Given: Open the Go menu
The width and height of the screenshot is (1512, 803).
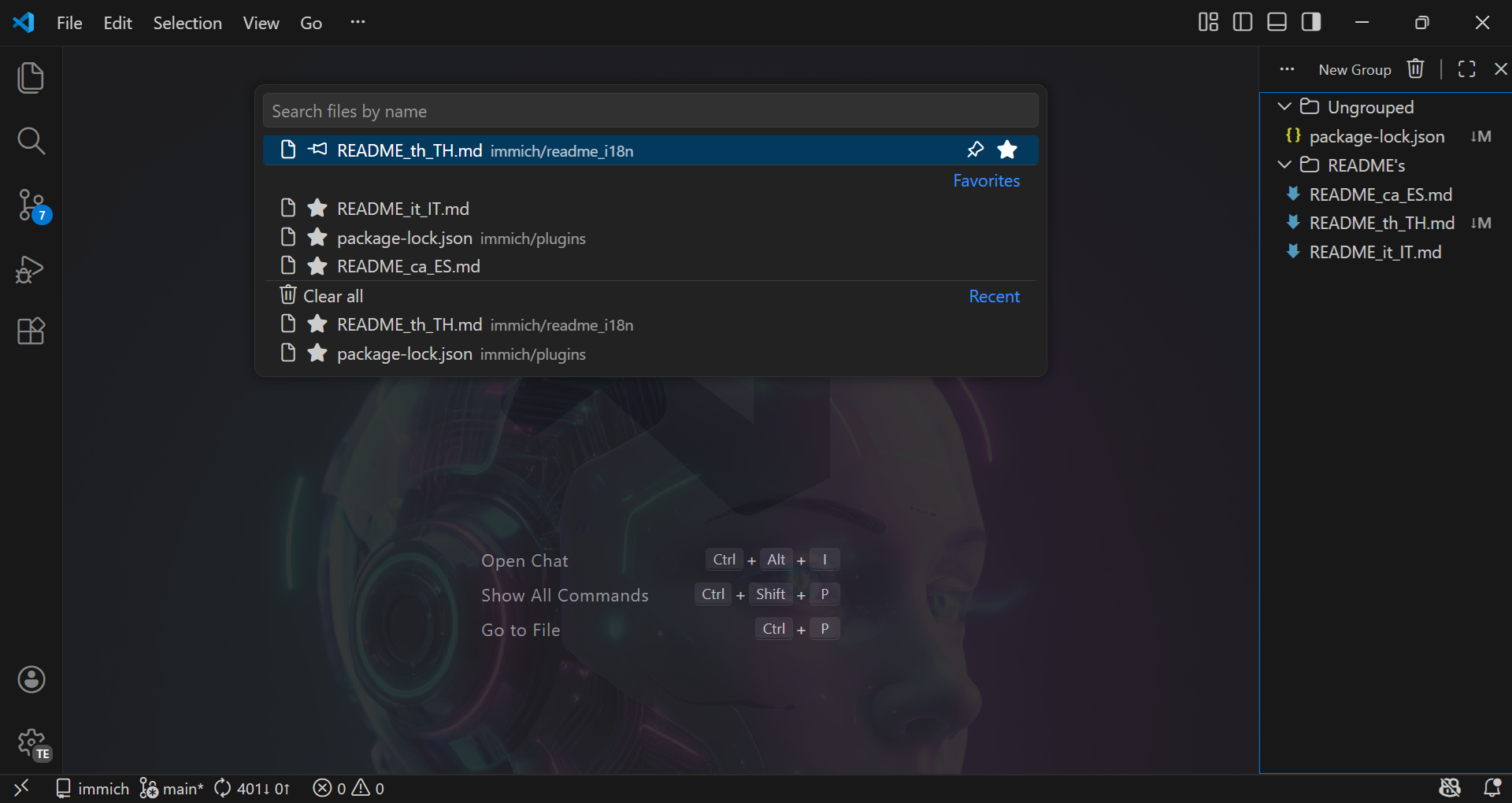Looking at the screenshot, I should [311, 23].
